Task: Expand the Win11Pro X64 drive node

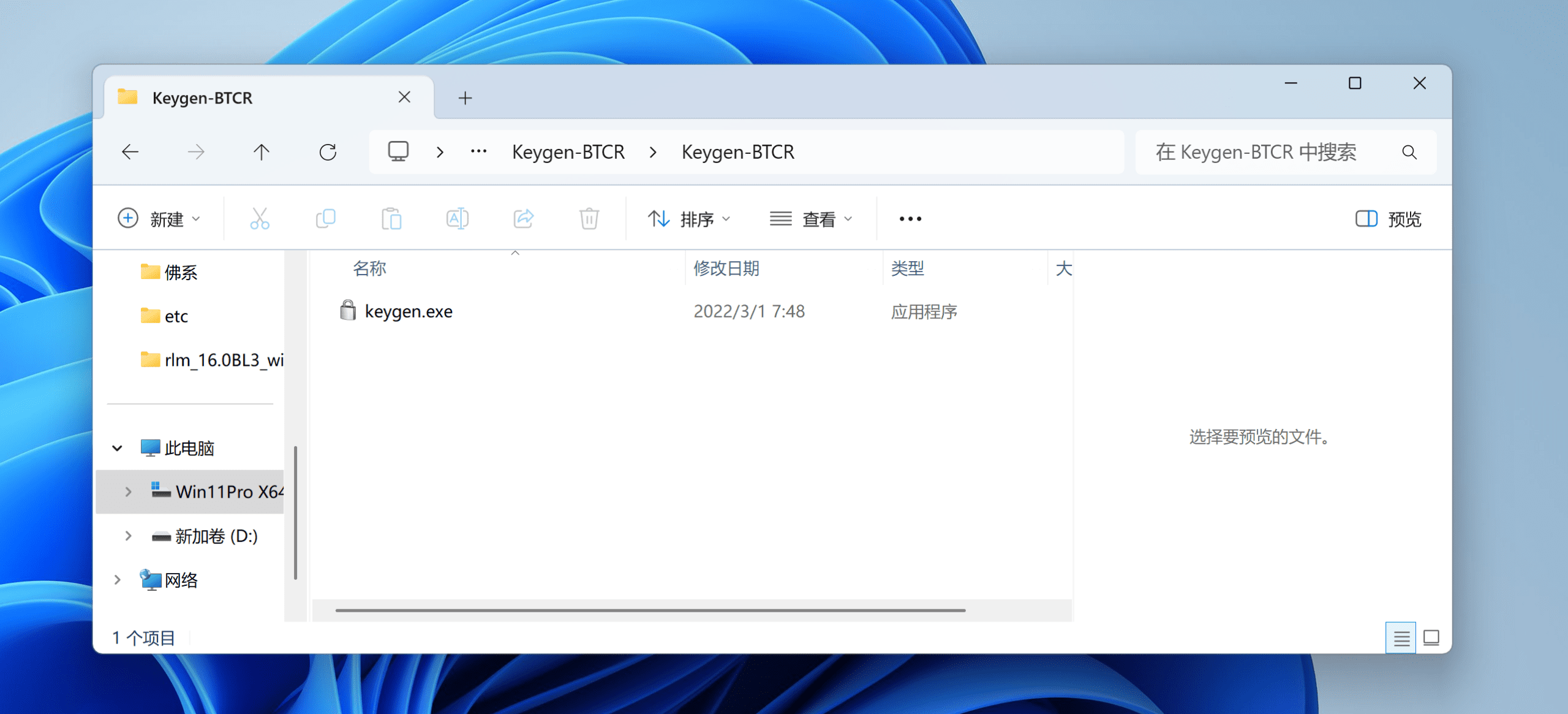Action: click(x=128, y=492)
